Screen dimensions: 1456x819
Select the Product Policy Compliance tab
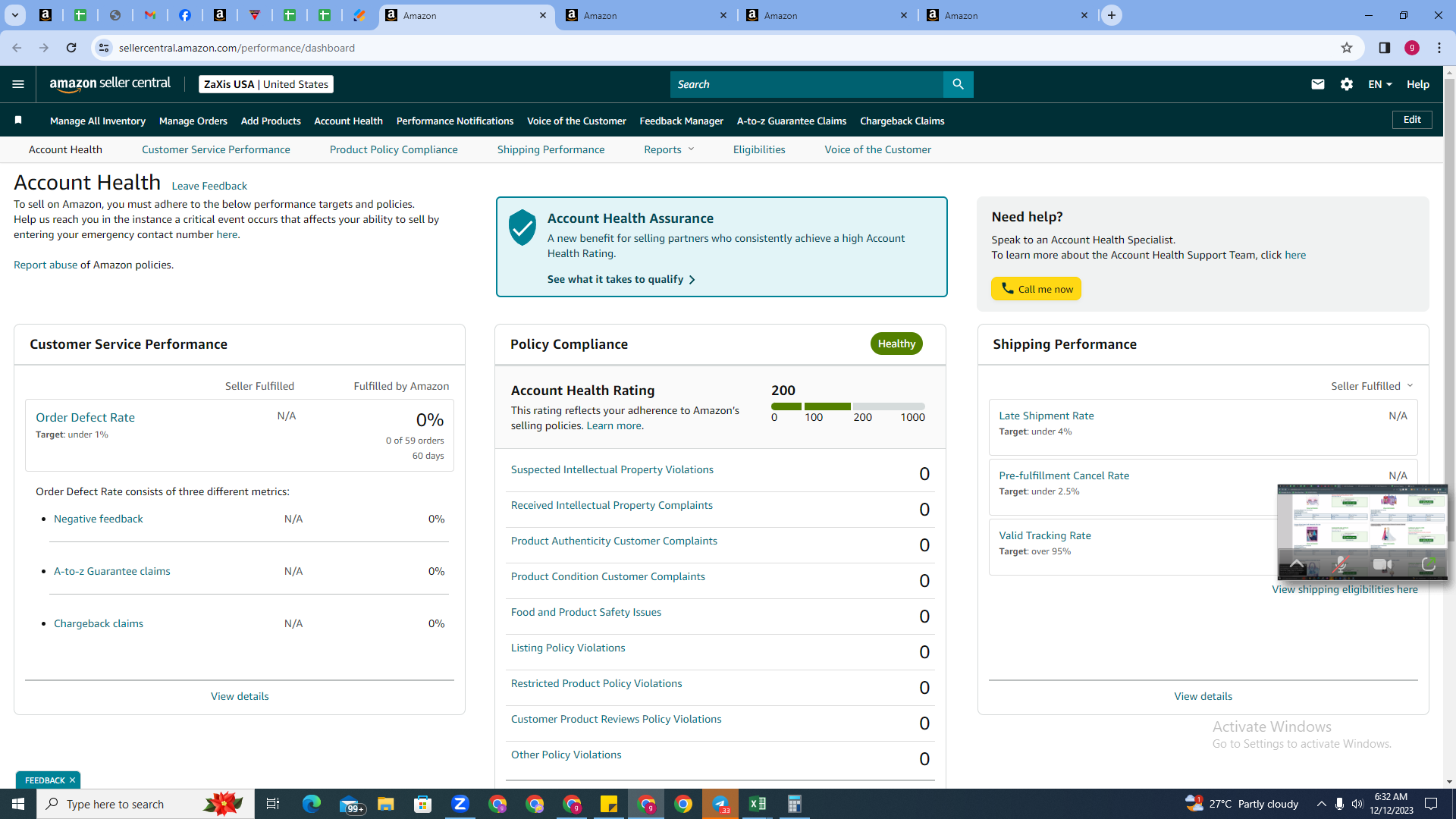click(394, 149)
